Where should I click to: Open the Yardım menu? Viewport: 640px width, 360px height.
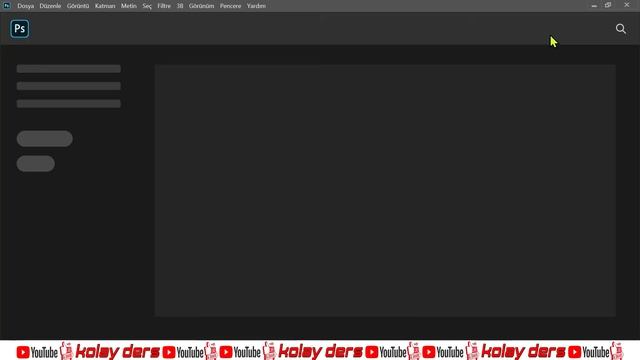click(x=256, y=6)
